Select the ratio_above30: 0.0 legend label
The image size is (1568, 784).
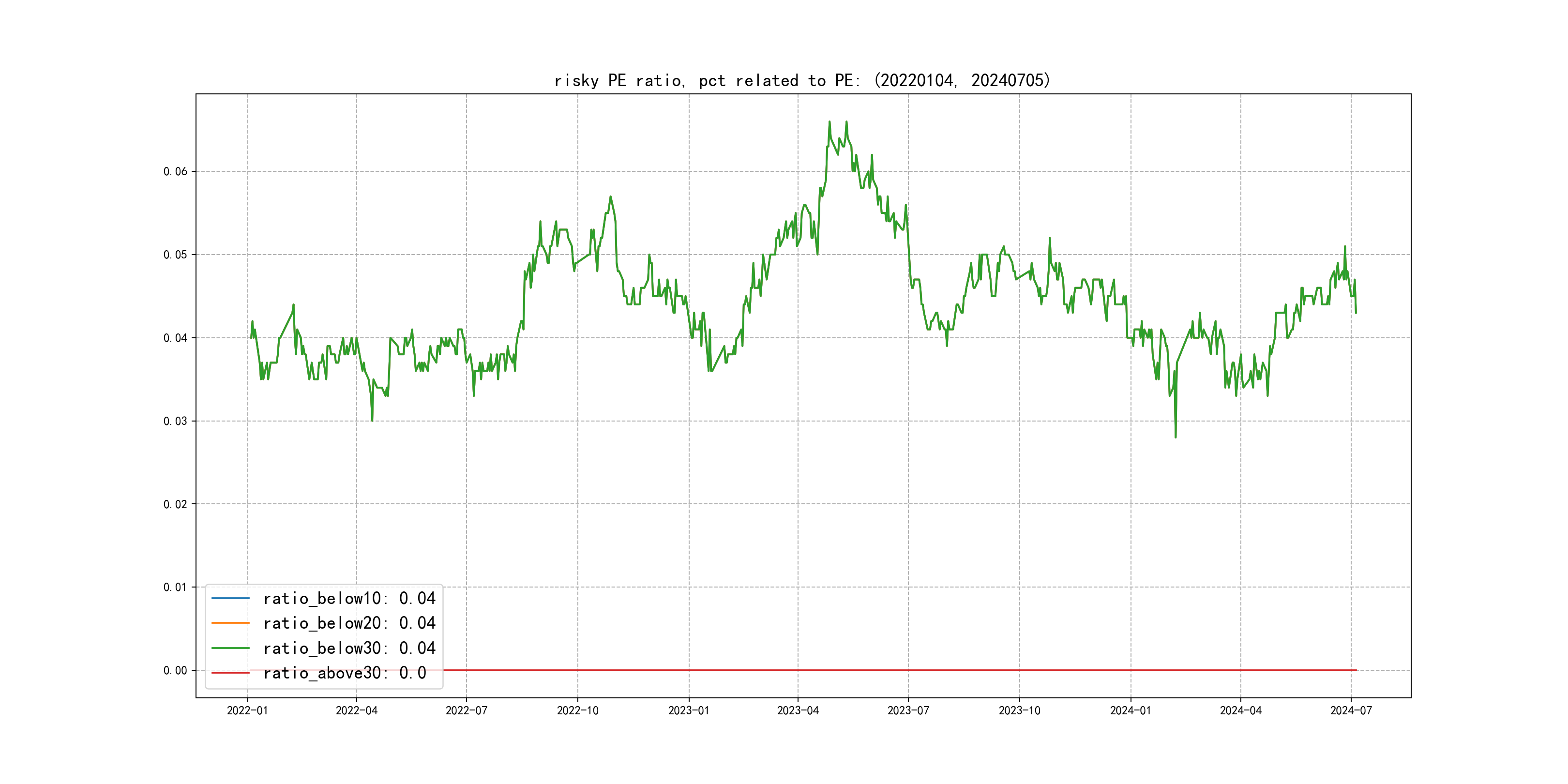click(344, 673)
